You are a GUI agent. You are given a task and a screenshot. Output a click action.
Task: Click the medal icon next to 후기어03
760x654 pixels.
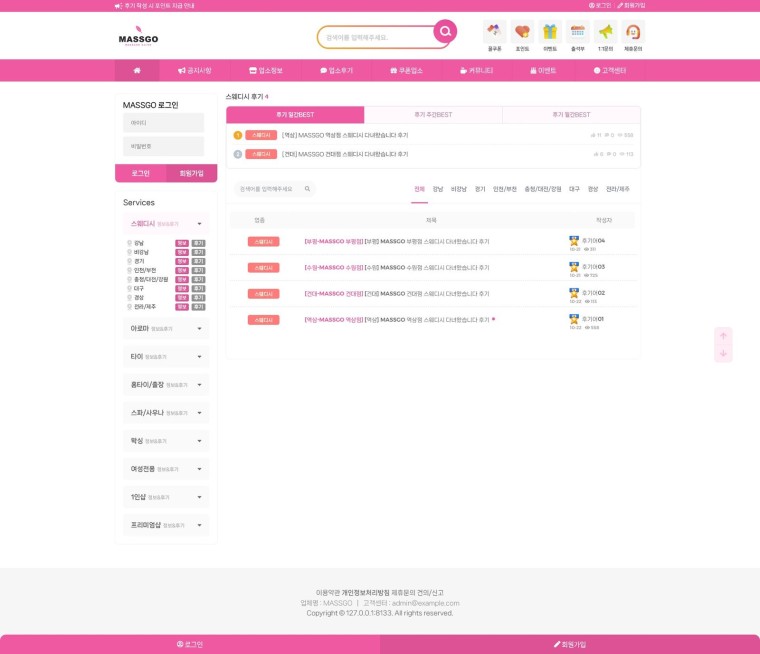pos(574,267)
